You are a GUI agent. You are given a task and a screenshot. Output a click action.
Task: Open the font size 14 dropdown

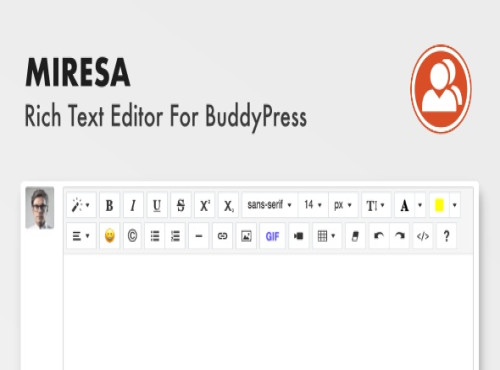(x=313, y=205)
